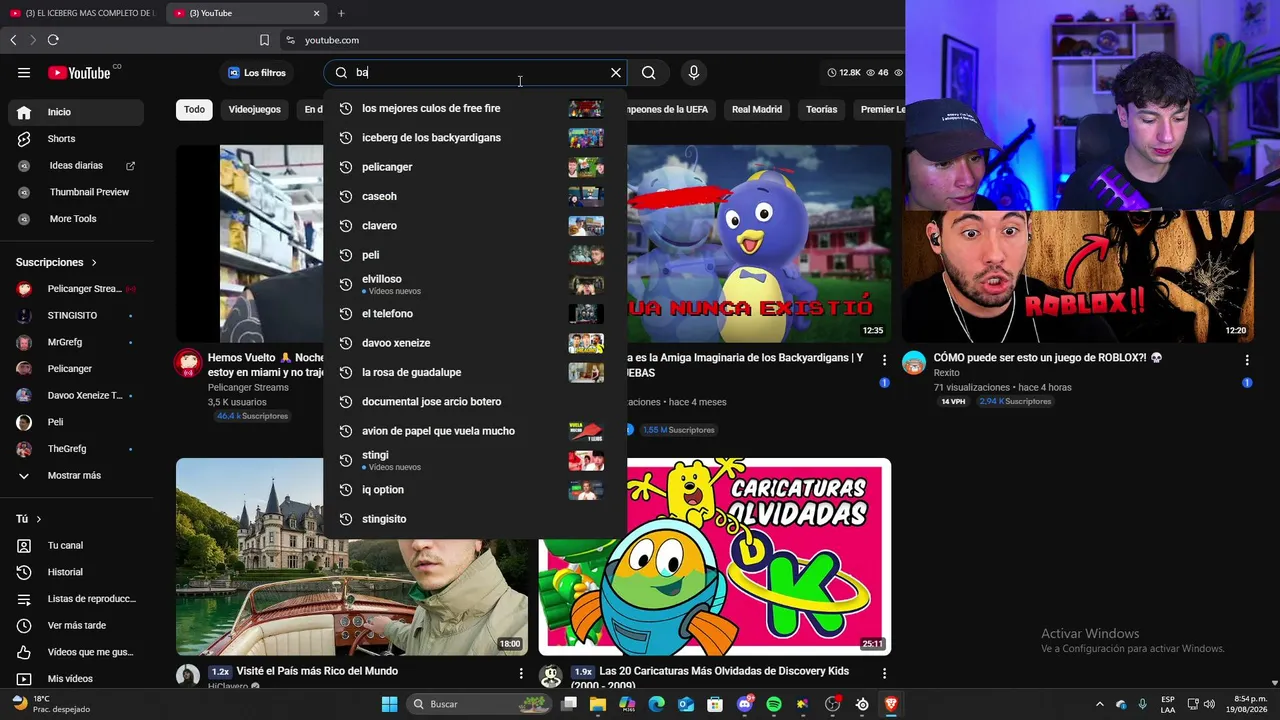Open site settings icon beside youtube.com
This screenshot has height=720, width=1280.
290,40
